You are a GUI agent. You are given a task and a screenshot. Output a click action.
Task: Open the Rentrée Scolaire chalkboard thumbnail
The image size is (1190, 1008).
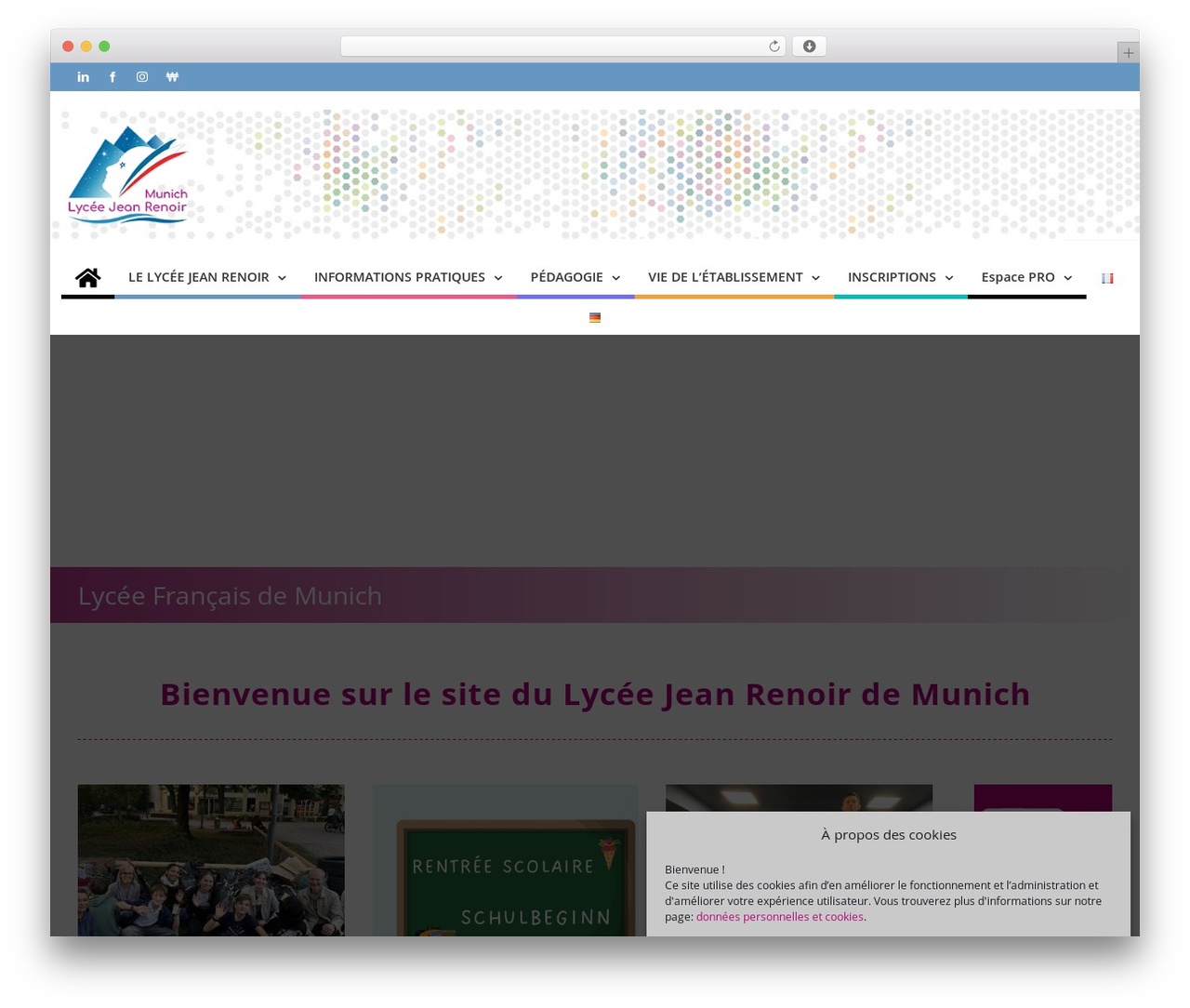point(506,860)
